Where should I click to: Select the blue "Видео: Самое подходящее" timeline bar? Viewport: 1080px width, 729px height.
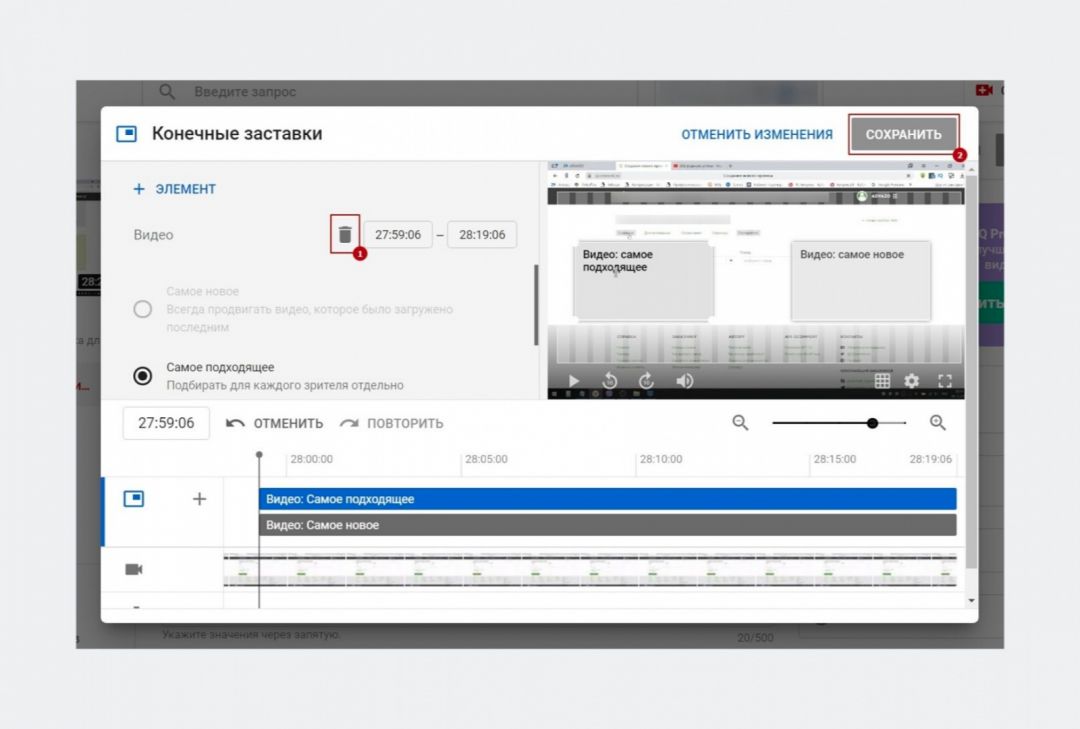point(607,499)
